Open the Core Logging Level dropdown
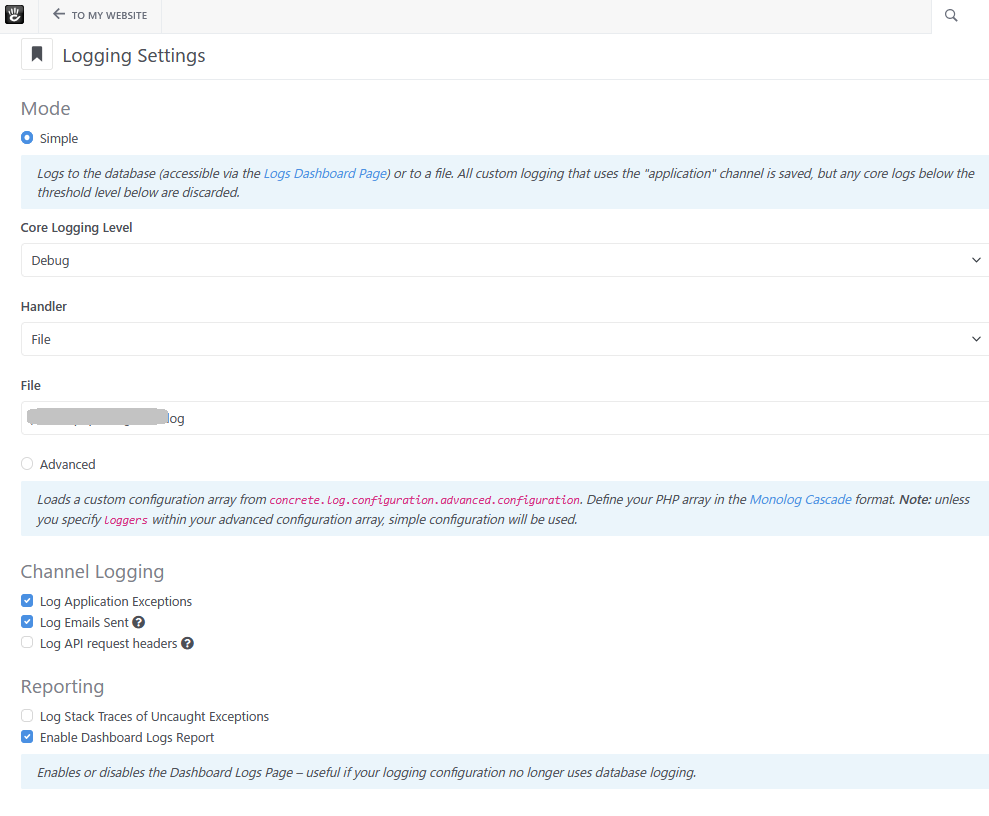 coord(504,260)
